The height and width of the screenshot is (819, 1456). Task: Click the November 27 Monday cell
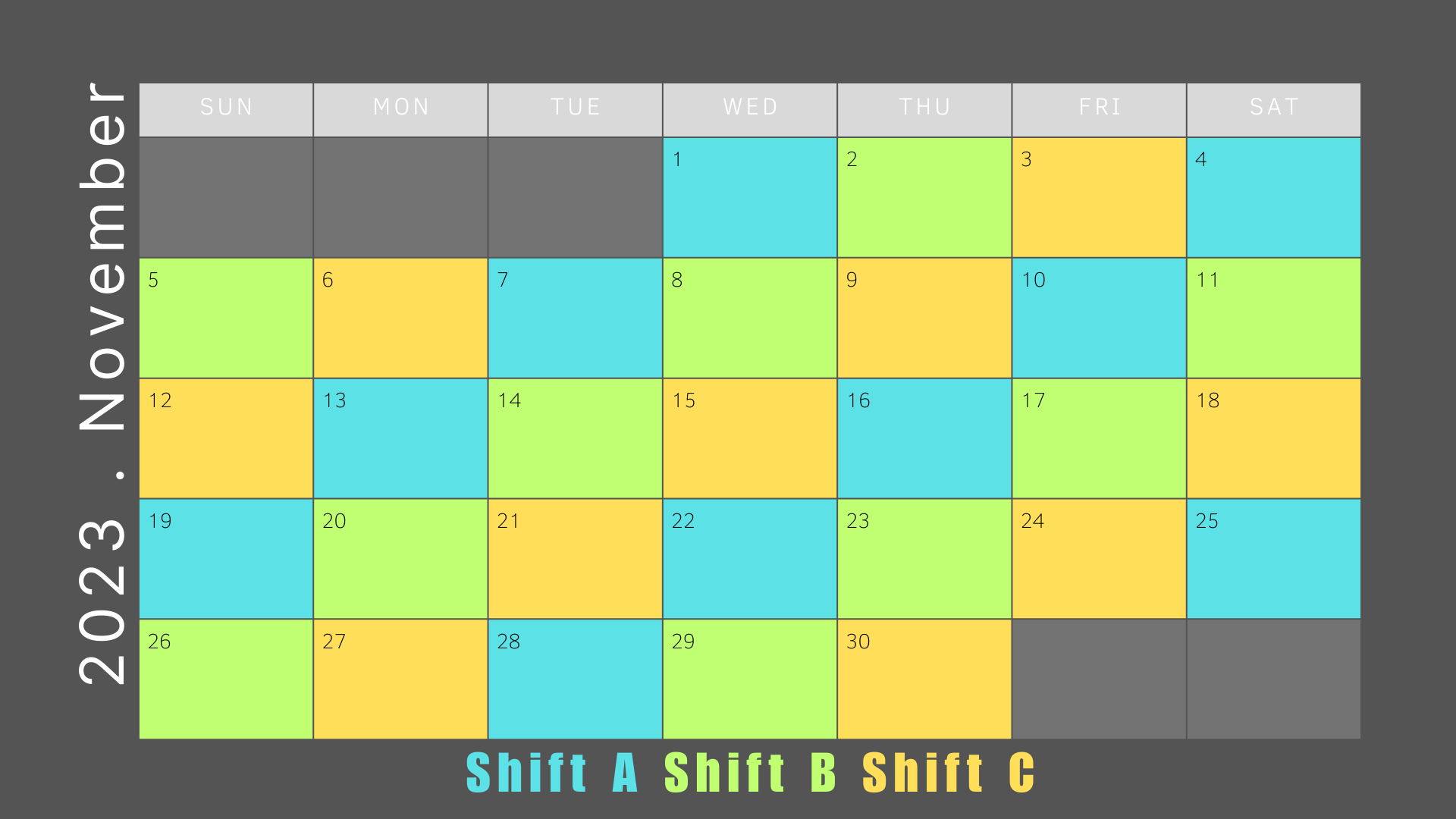[400, 679]
